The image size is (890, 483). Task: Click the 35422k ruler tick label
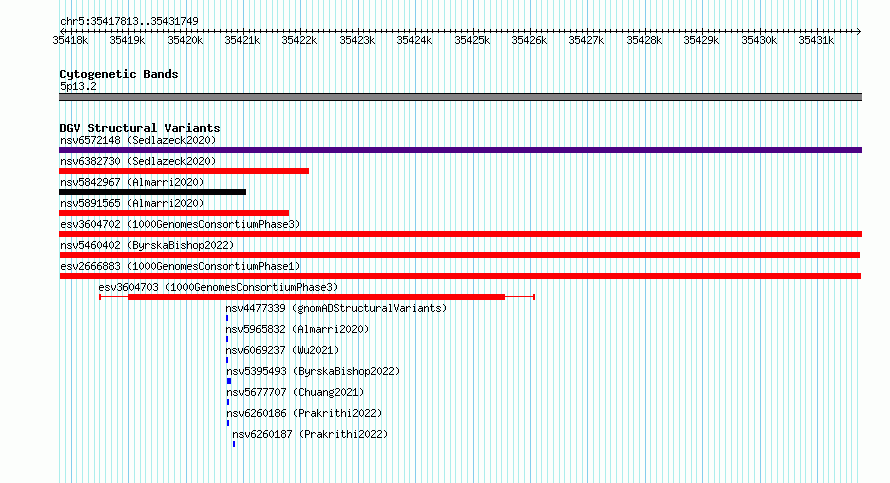coord(300,40)
